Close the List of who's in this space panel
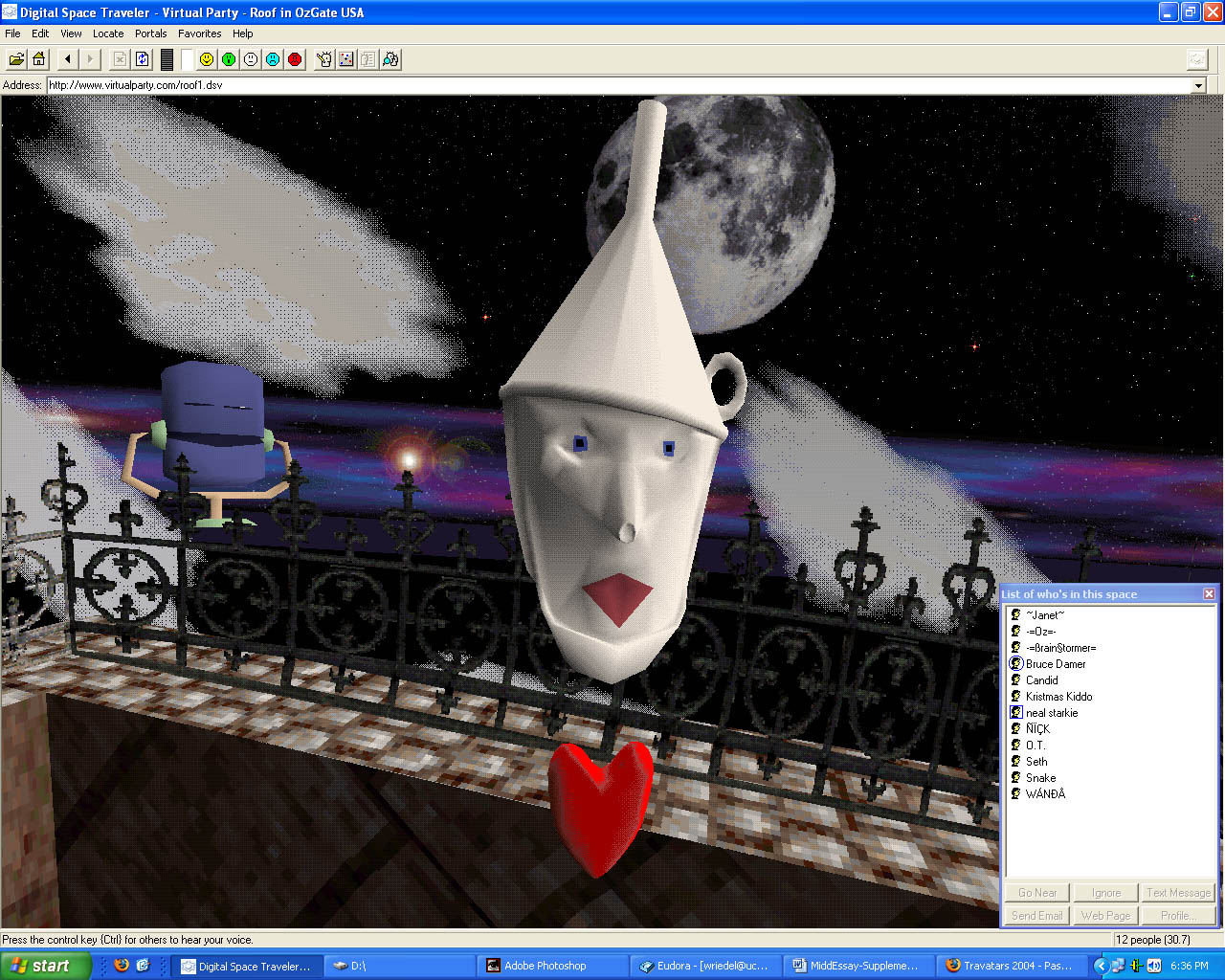The height and width of the screenshot is (980, 1225). (x=1209, y=594)
